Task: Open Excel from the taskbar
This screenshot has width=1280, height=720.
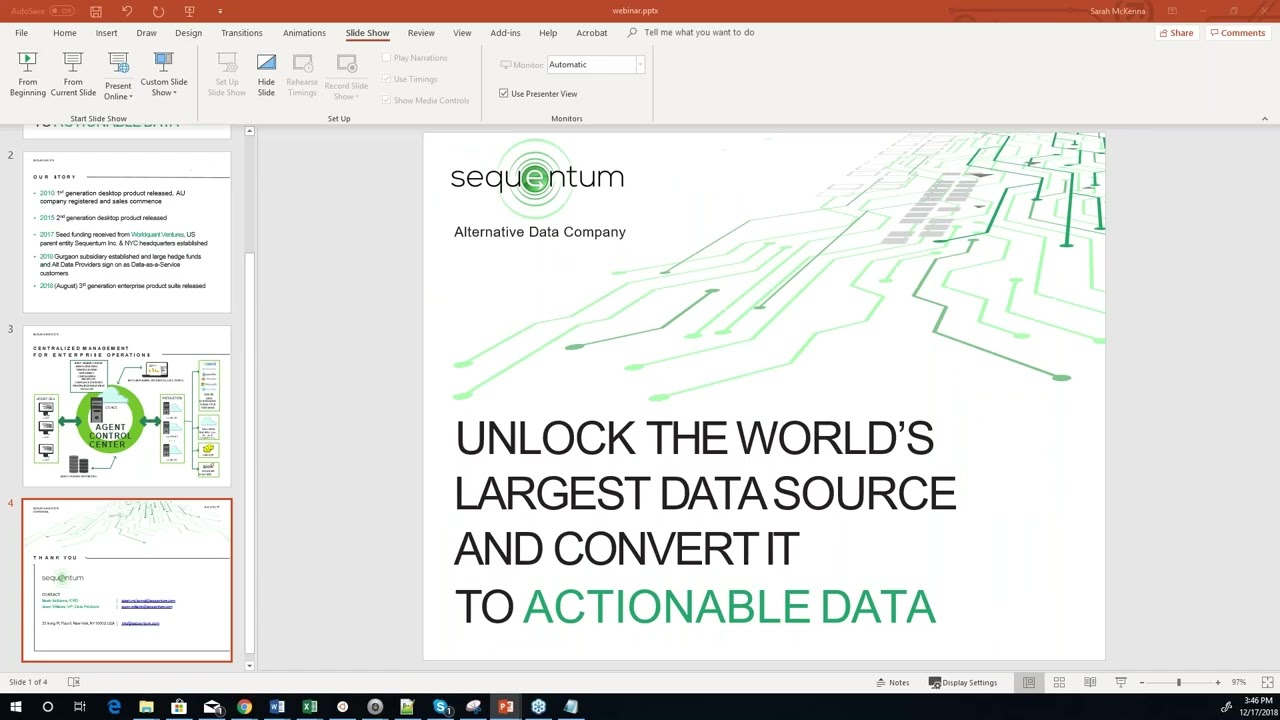Action: (x=310, y=707)
